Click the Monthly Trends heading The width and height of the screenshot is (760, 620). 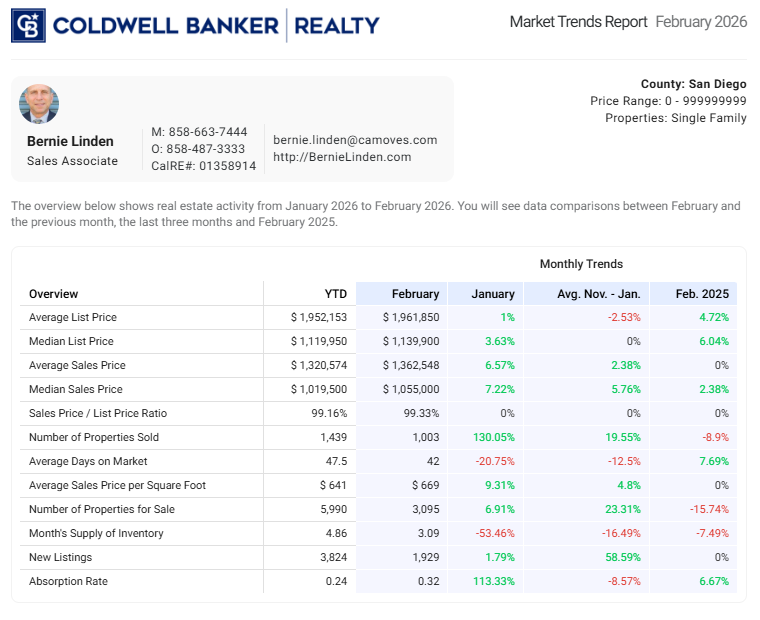581,264
